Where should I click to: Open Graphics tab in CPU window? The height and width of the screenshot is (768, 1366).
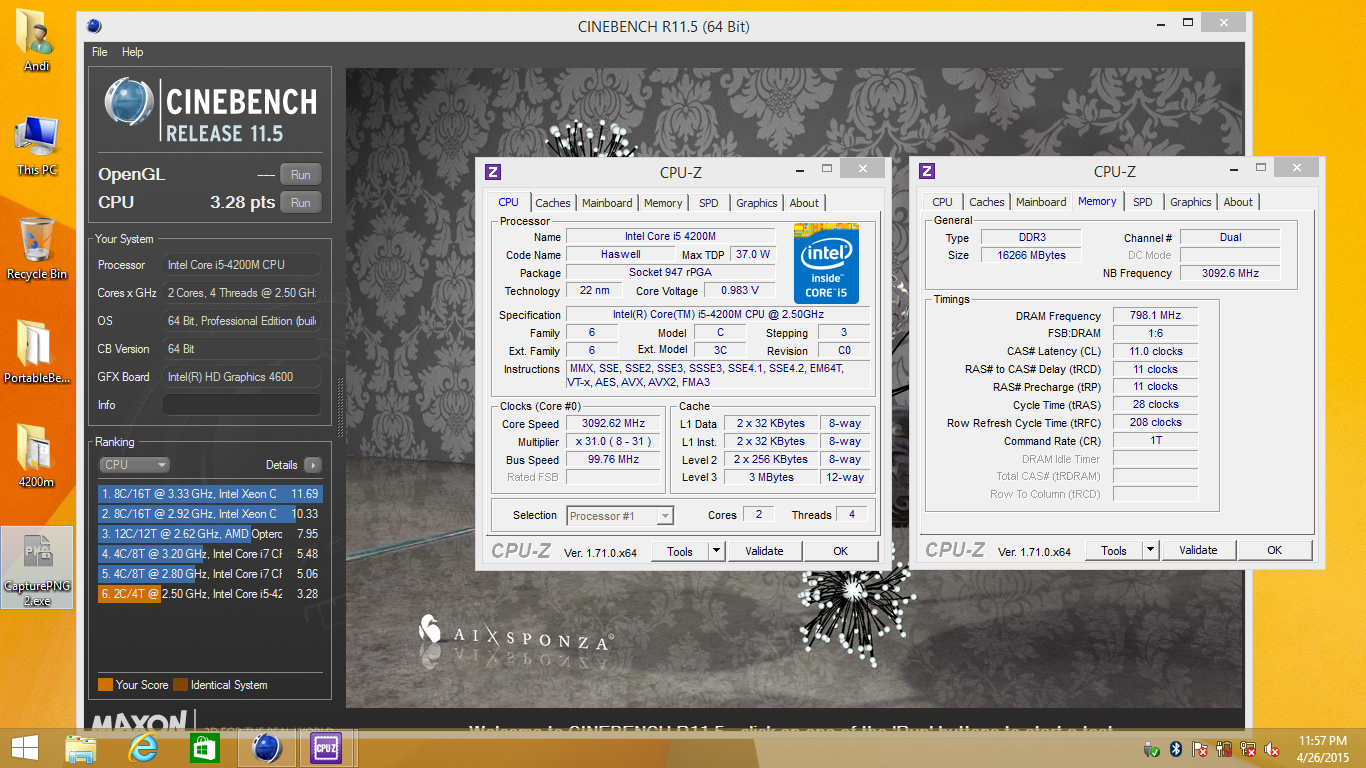pyautogui.click(x=757, y=203)
